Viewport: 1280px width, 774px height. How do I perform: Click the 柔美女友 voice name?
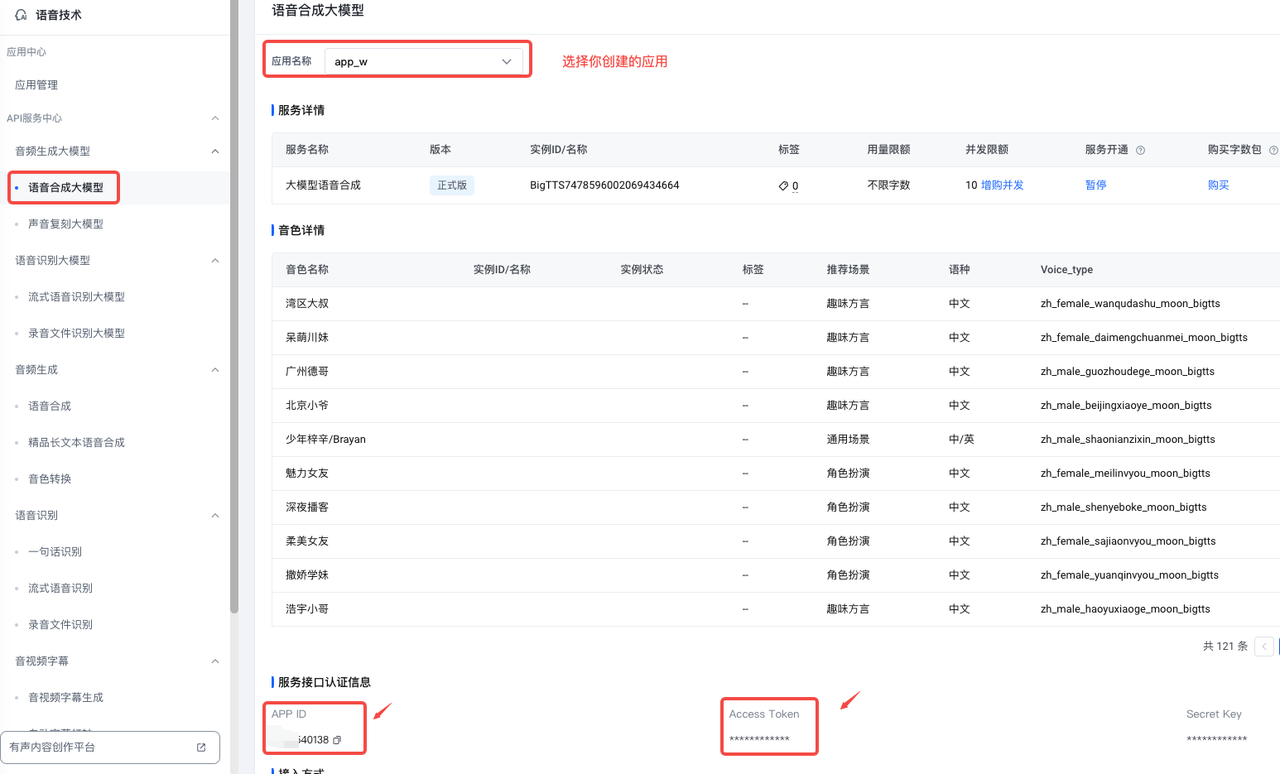[x=307, y=541]
